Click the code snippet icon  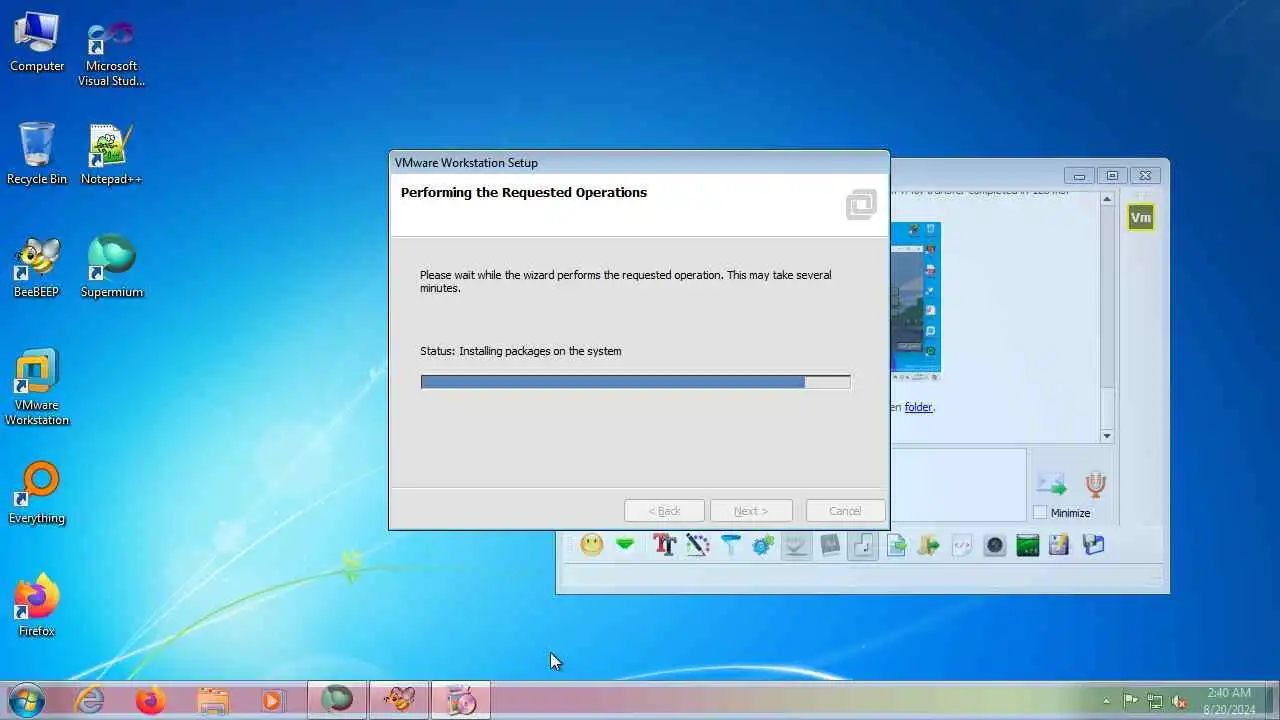[962, 545]
